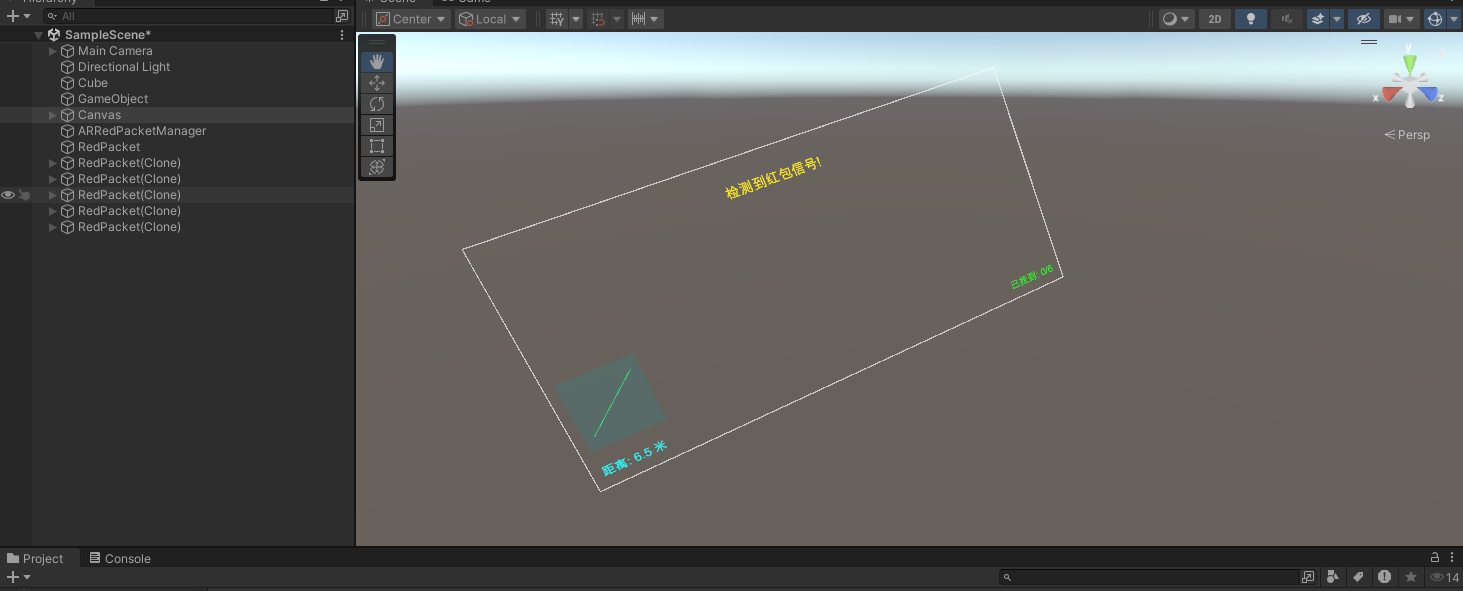The width and height of the screenshot is (1463, 591).
Task: Click the teal radar panel in scene
Action: tap(611, 402)
